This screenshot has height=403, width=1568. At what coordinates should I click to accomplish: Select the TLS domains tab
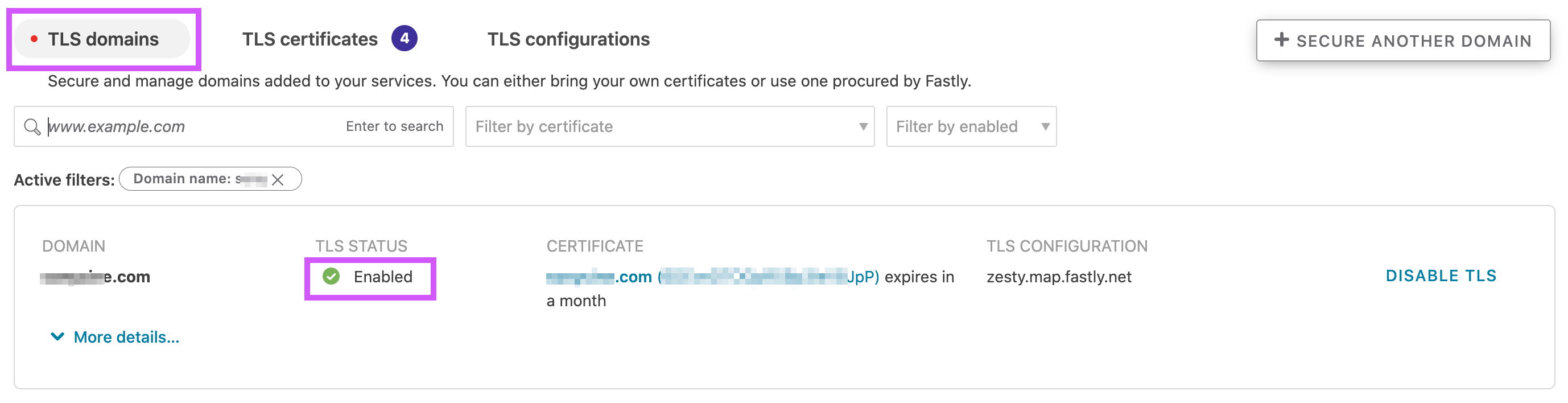pos(102,39)
